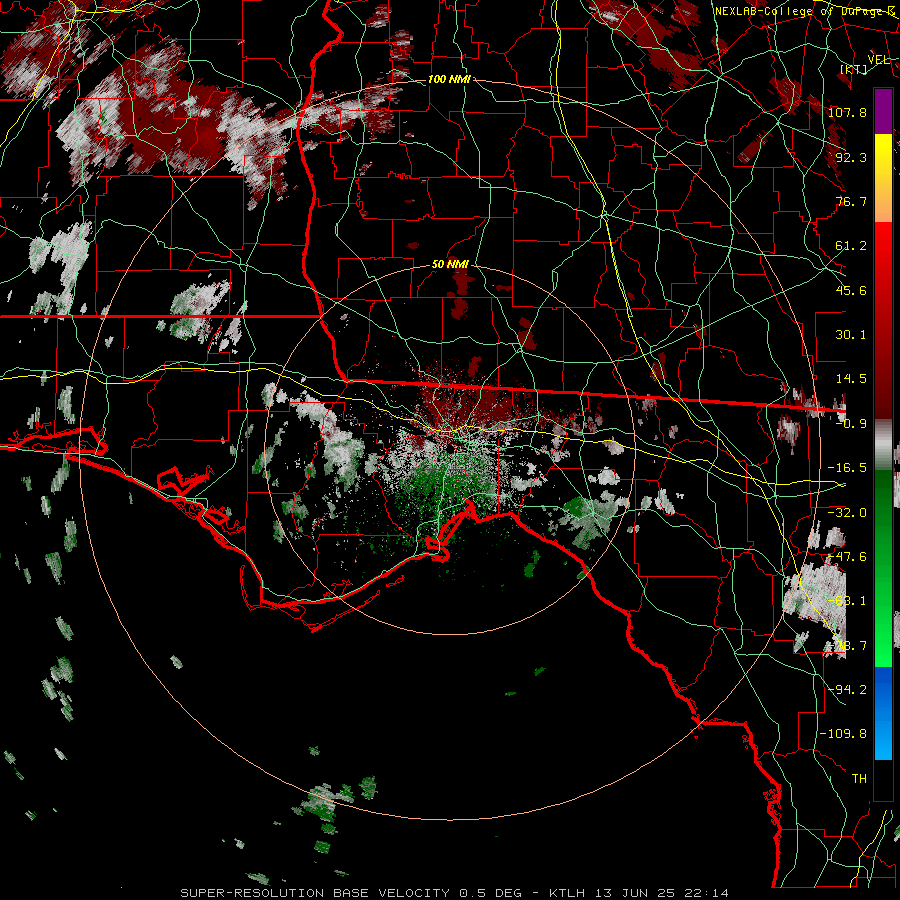The height and width of the screenshot is (900, 900).
Task: Click the "VEL" legend heading
Action: click(878, 59)
